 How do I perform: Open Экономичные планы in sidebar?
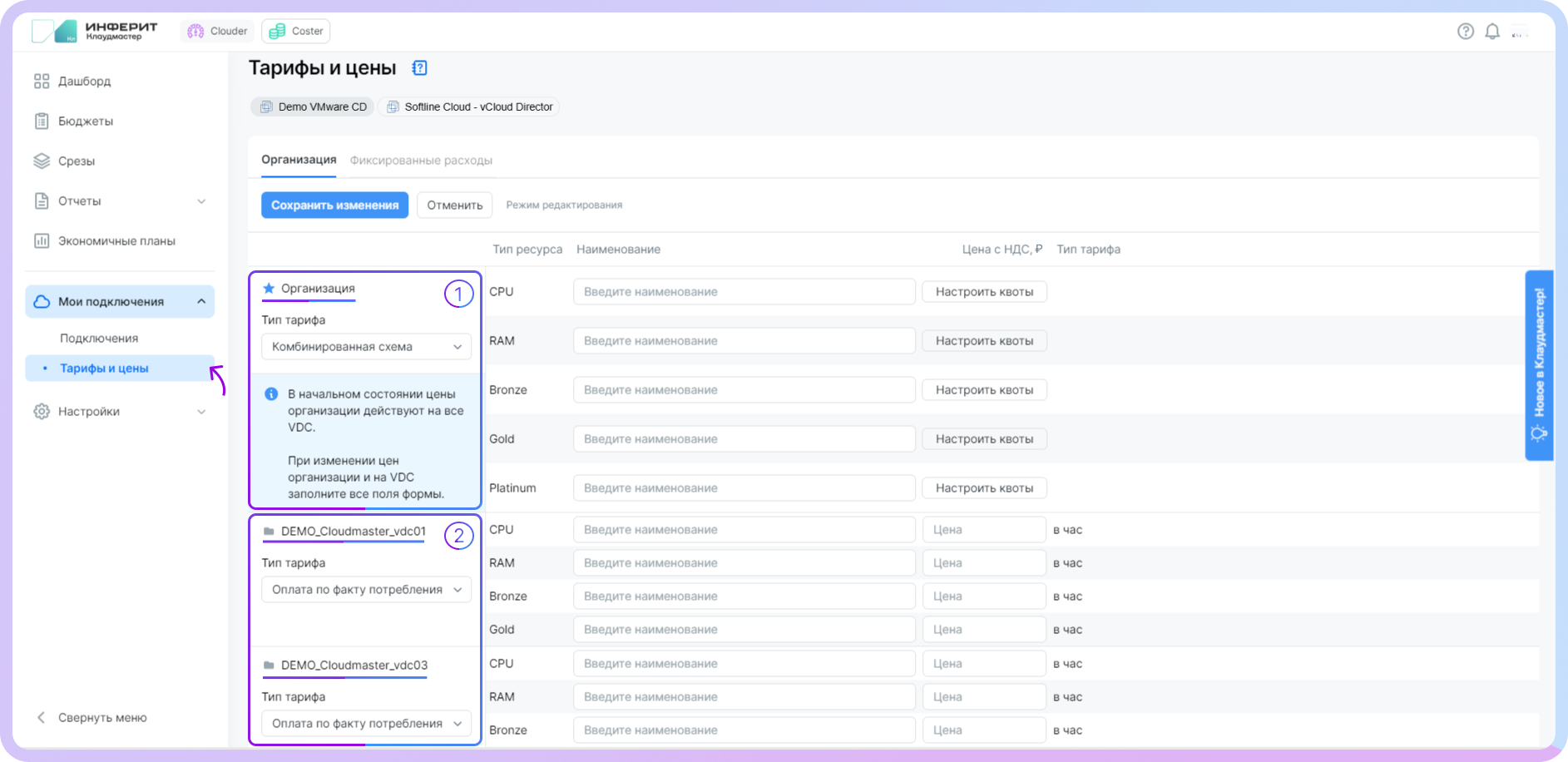[116, 241]
